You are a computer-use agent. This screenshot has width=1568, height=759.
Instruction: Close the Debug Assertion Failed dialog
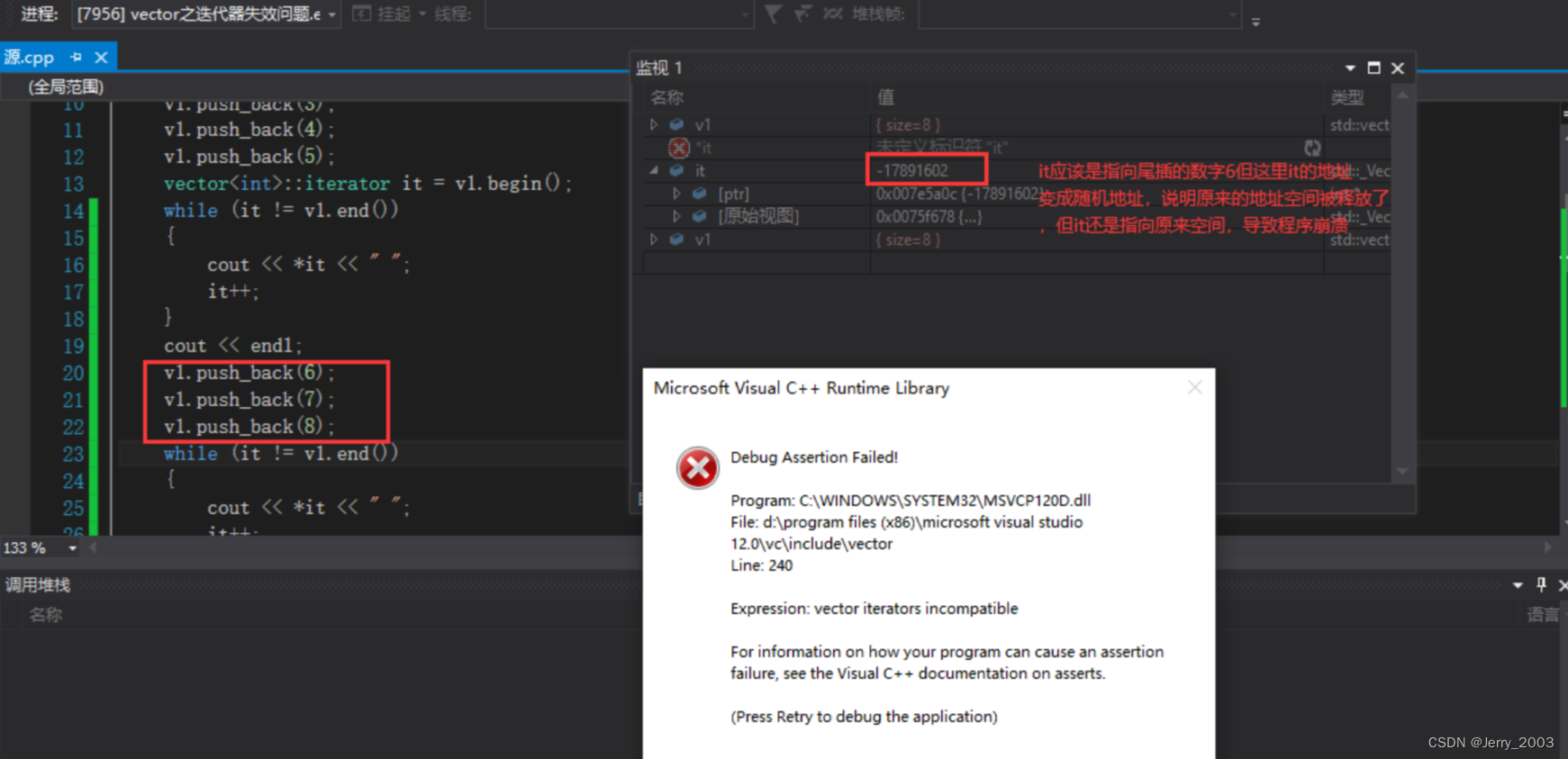[1195, 387]
